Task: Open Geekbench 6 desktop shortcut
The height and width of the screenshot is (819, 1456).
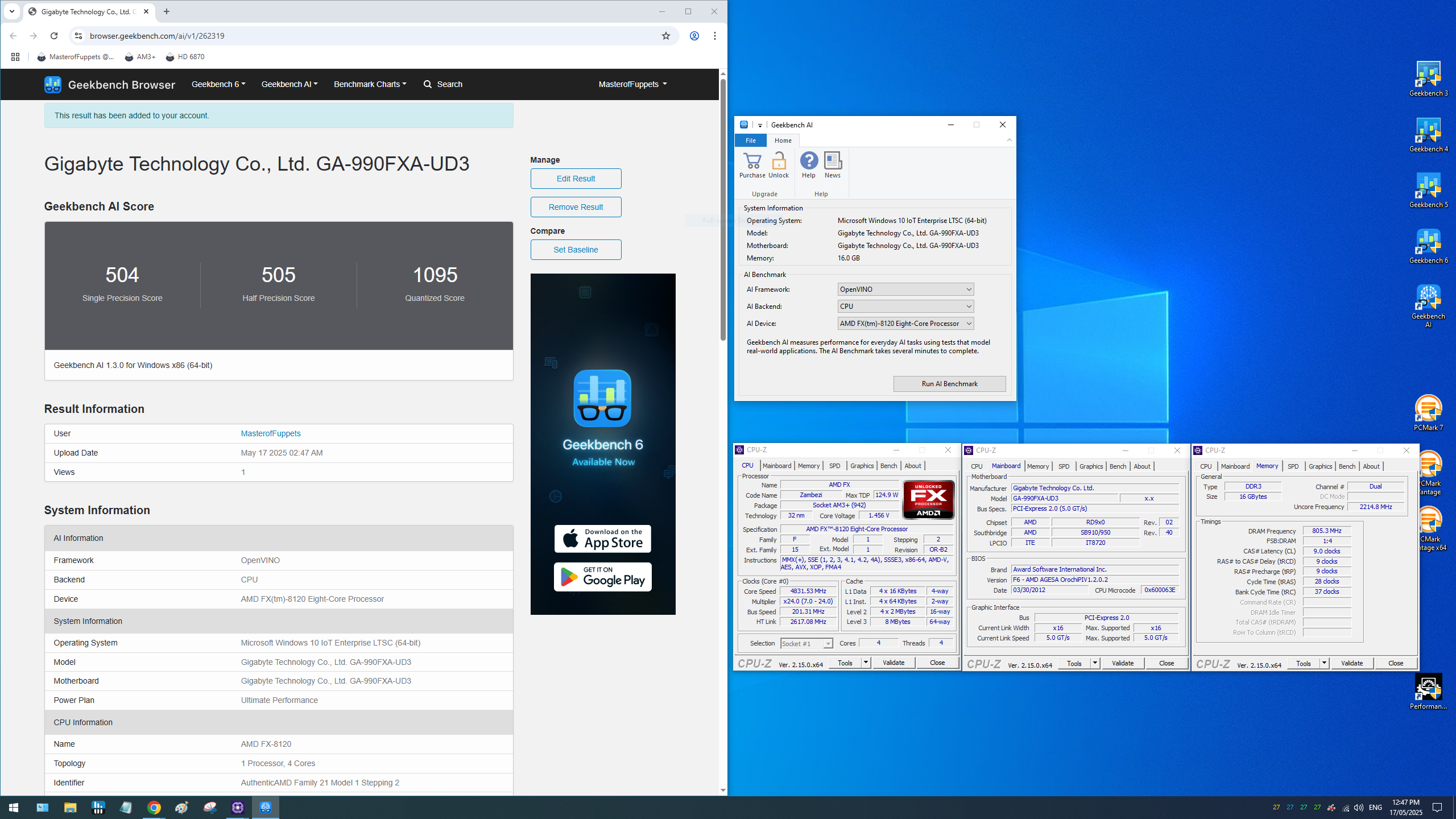Action: click(1428, 246)
